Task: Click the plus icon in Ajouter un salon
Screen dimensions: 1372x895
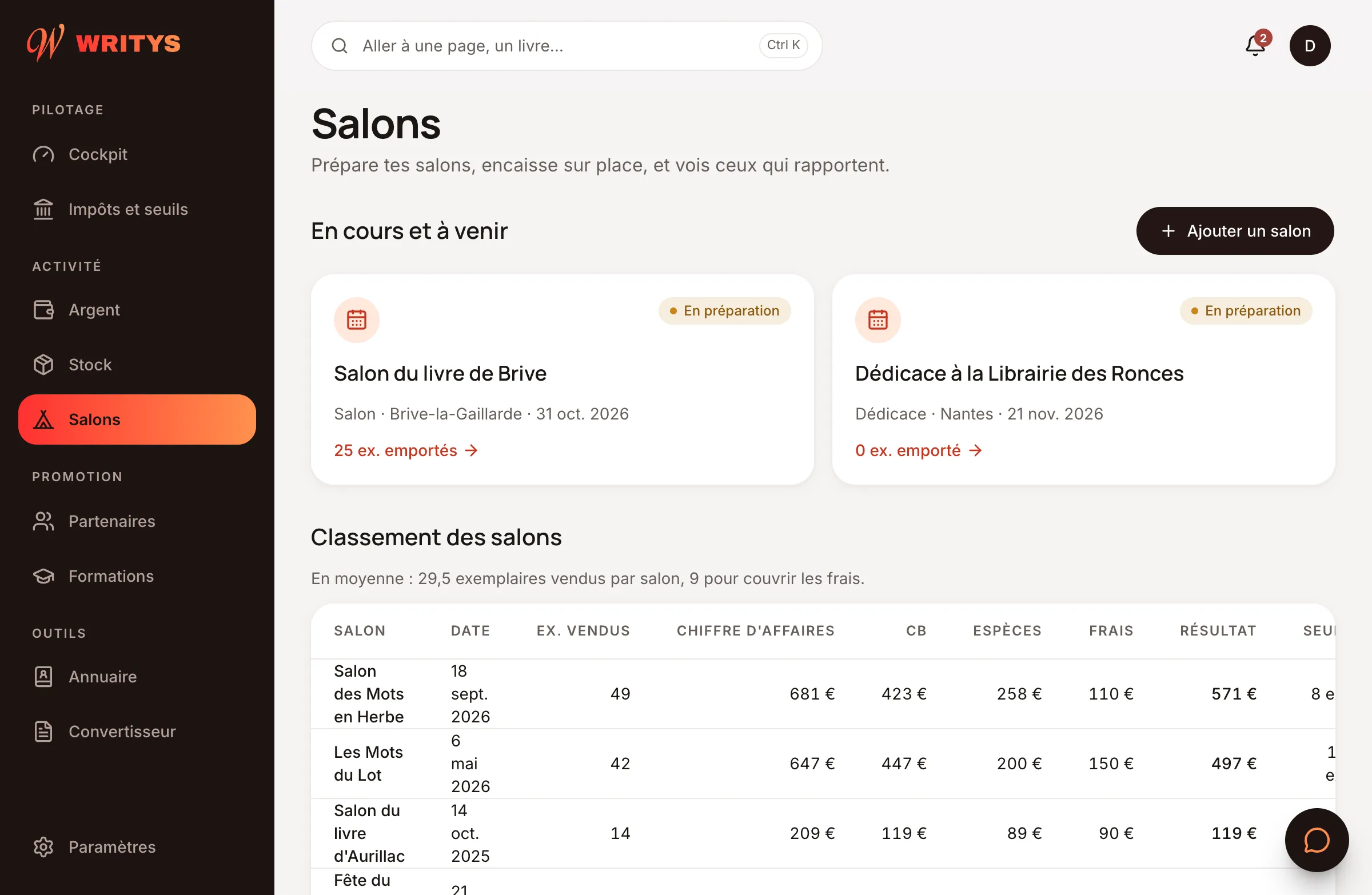Action: click(x=1168, y=231)
